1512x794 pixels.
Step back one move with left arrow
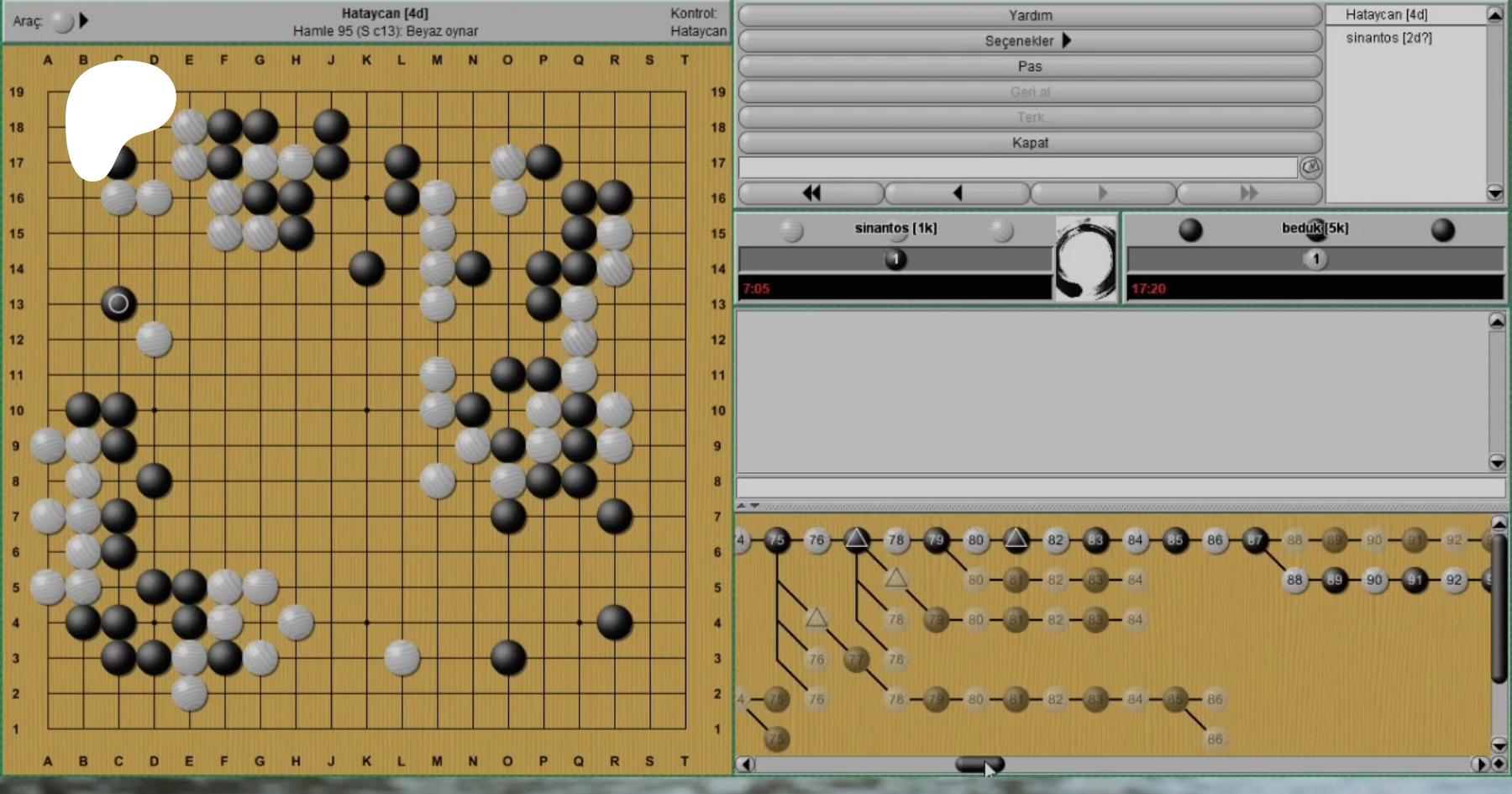pos(957,193)
